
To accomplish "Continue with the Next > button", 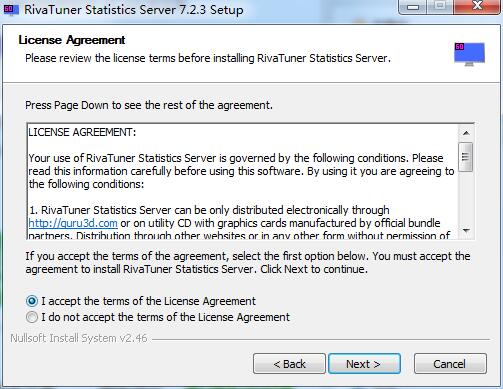I will pos(364,364).
